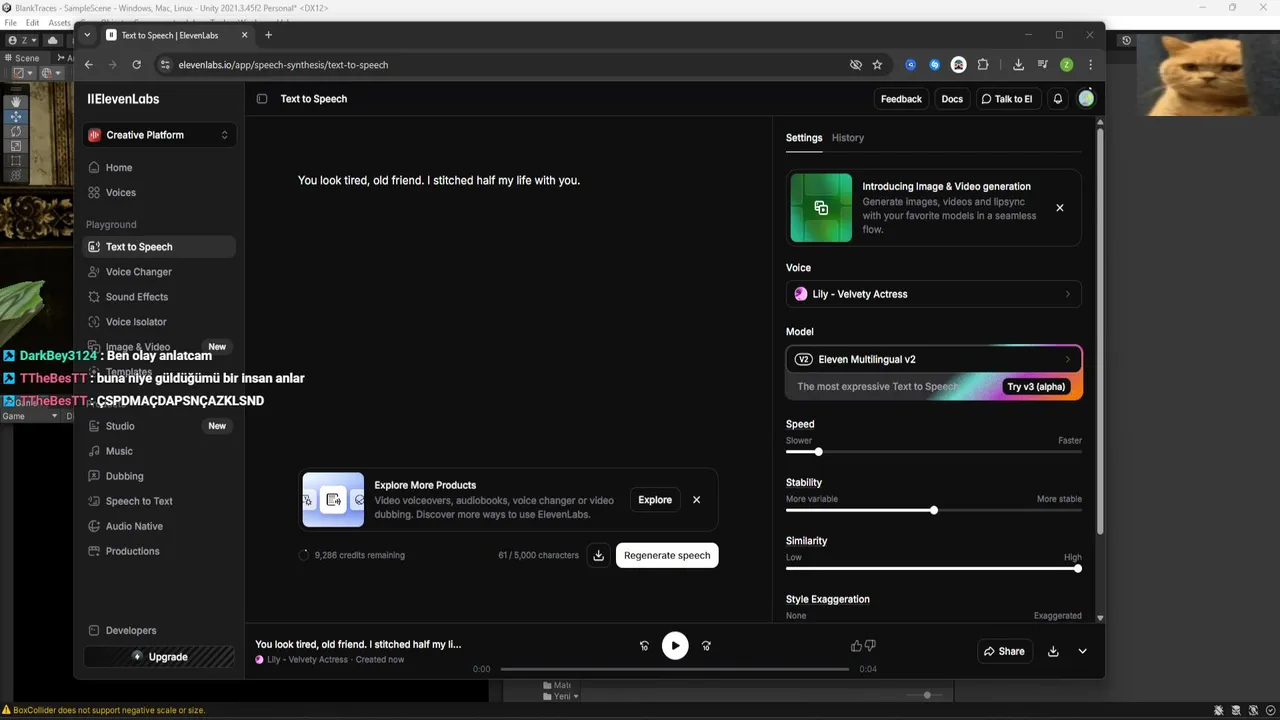This screenshot has height=720, width=1280.
Task: Dismiss the Explore More Products banner
Action: pyautogui.click(x=697, y=500)
